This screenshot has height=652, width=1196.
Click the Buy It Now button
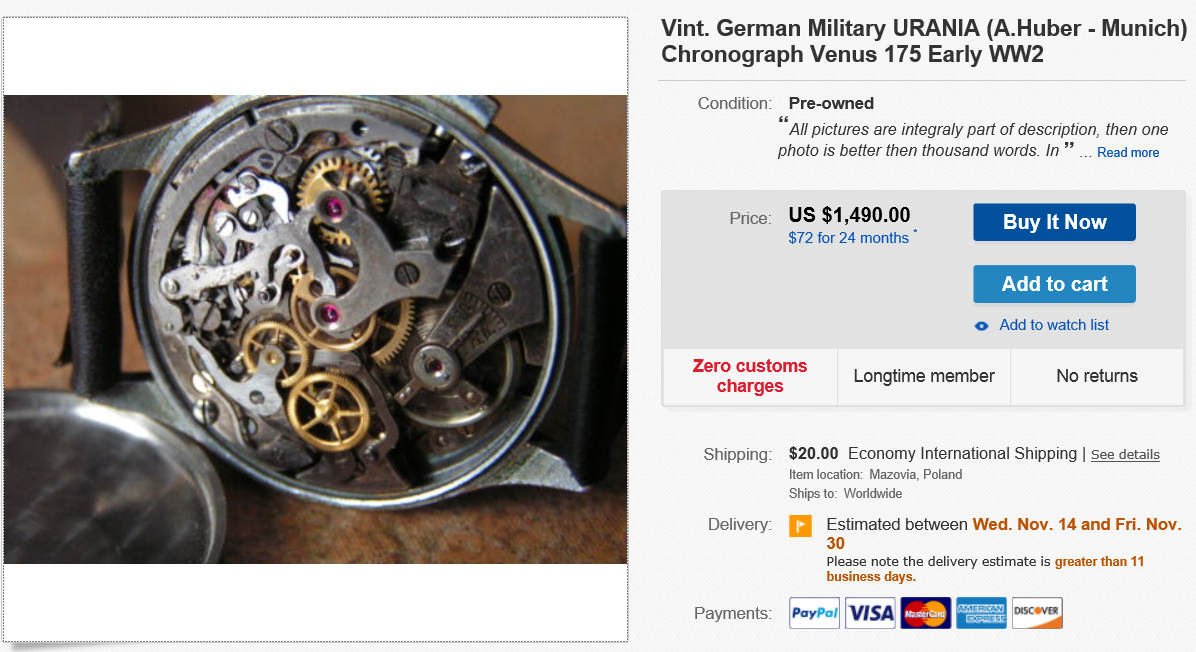click(x=1054, y=222)
